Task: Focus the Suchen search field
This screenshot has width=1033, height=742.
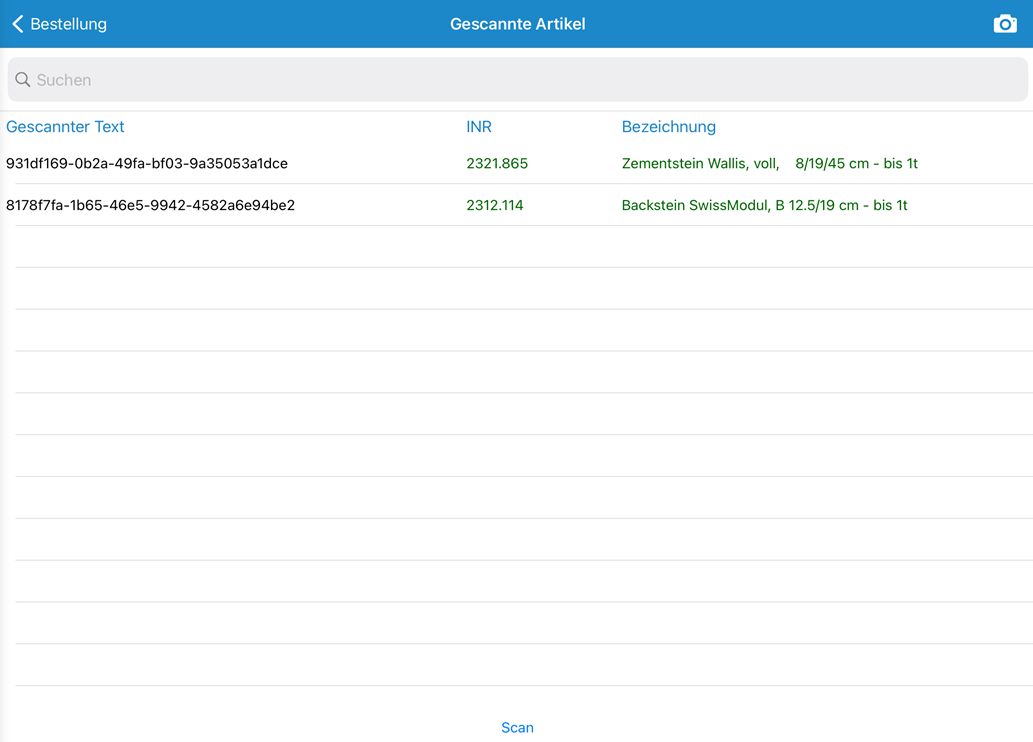Action: (517, 79)
